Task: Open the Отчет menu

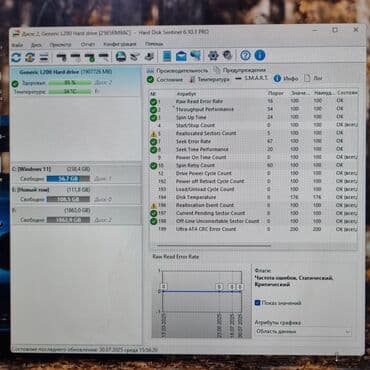Action: 88,44
